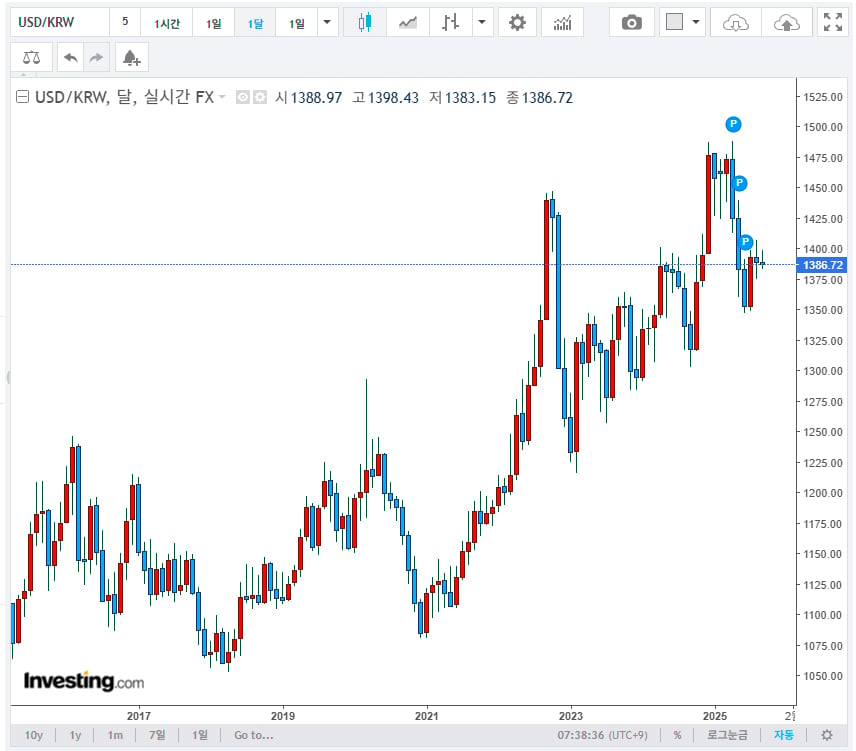Viewport: 856px width, 751px height.
Task: Select the 1시간 interval tab
Action: pos(167,23)
